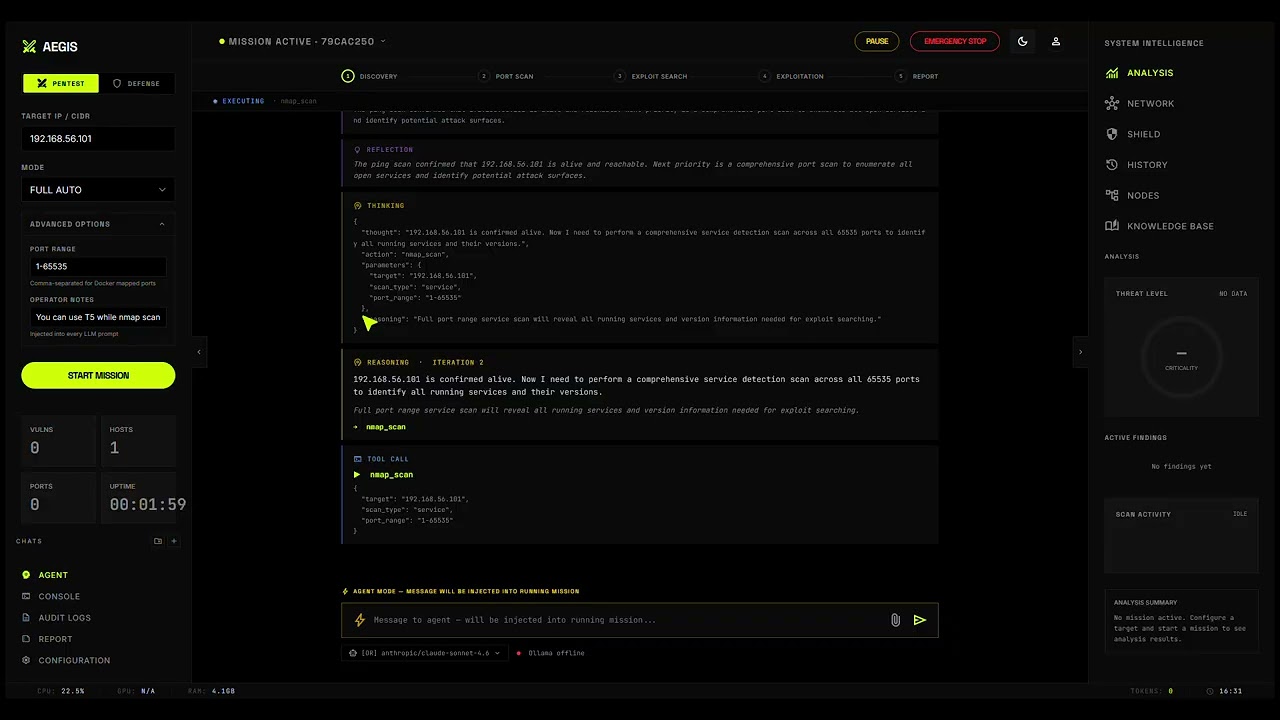Image resolution: width=1280 pixels, height=720 pixels.
Task: Click the Port Range input field
Action: (x=98, y=266)
